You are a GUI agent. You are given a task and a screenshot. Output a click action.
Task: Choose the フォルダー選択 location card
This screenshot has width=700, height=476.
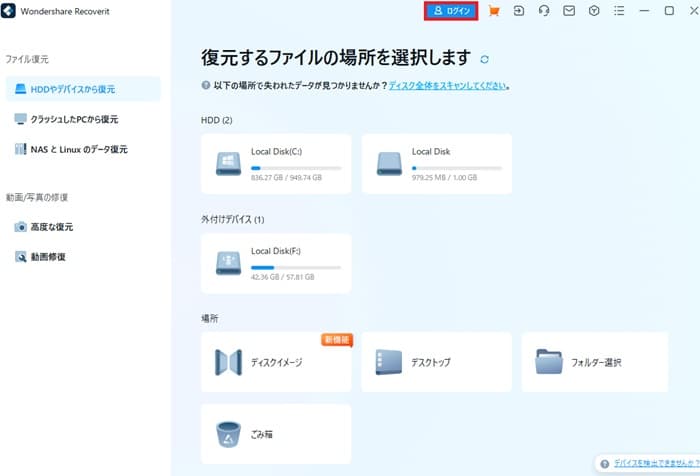(595, 362)
